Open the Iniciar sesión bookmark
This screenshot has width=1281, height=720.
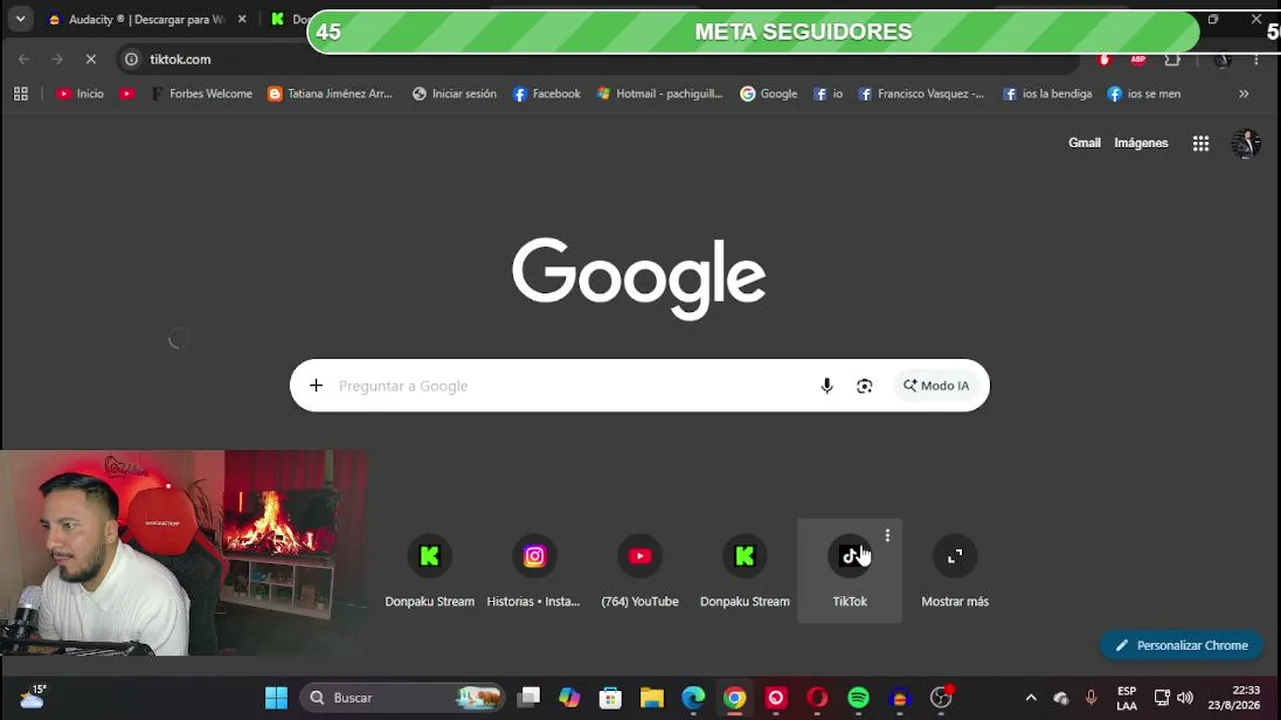(455, 93)
